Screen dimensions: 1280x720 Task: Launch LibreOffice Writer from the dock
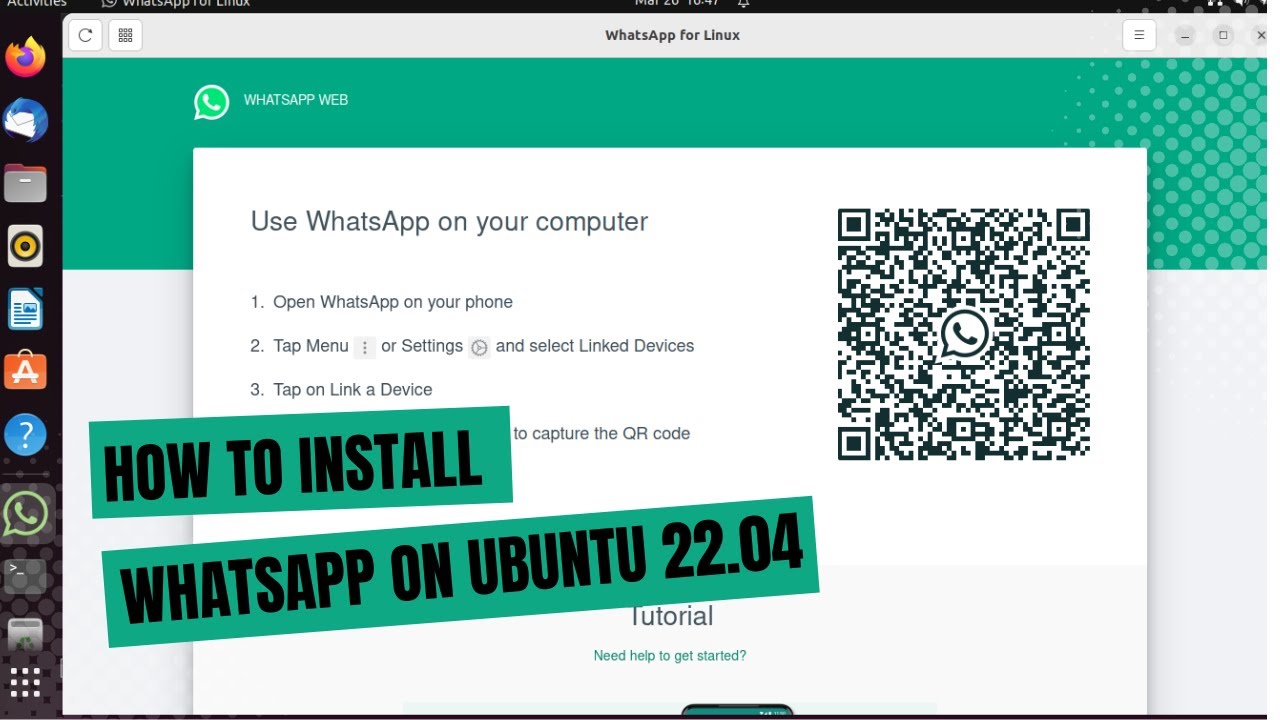pos(26,309)
